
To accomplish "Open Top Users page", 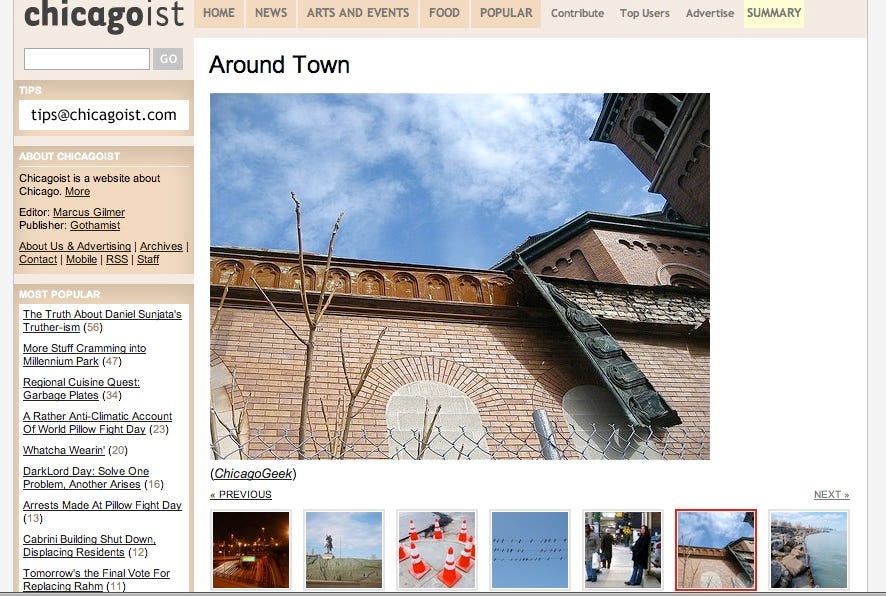I will 644,13.
